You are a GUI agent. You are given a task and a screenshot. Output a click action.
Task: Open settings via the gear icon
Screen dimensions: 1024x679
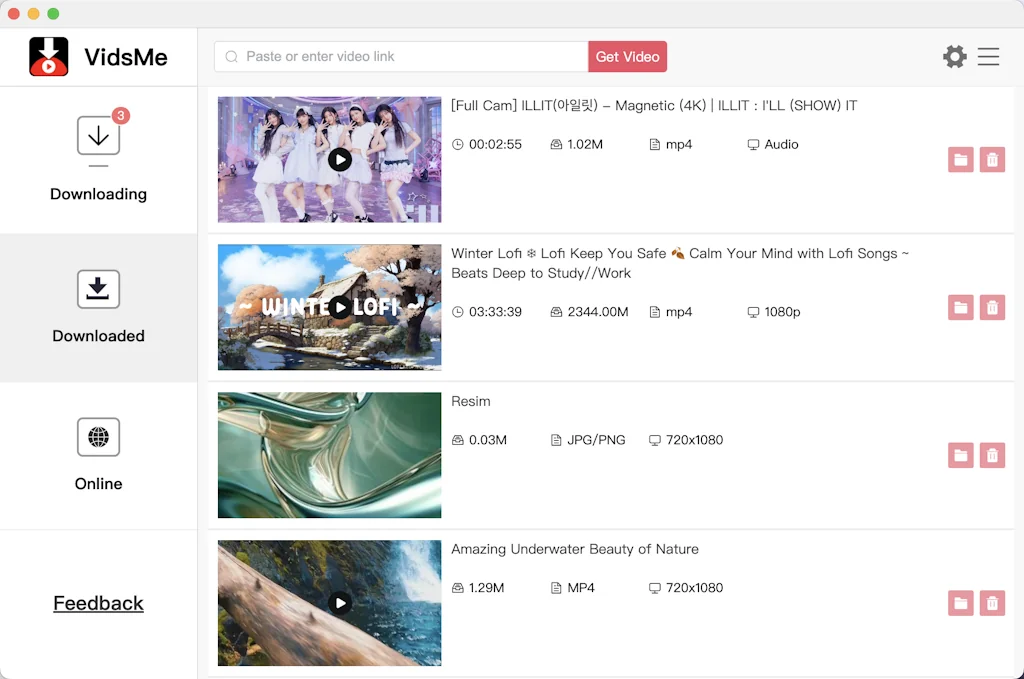coord(955,57)
